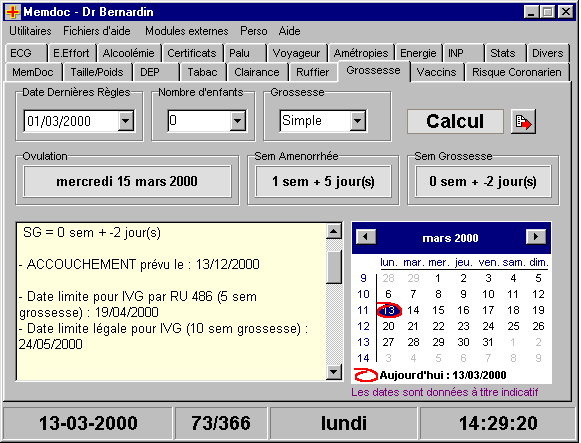The image size is (581, 443).
Task: Click scroll down arrow in results box
Action: (334, 372)
